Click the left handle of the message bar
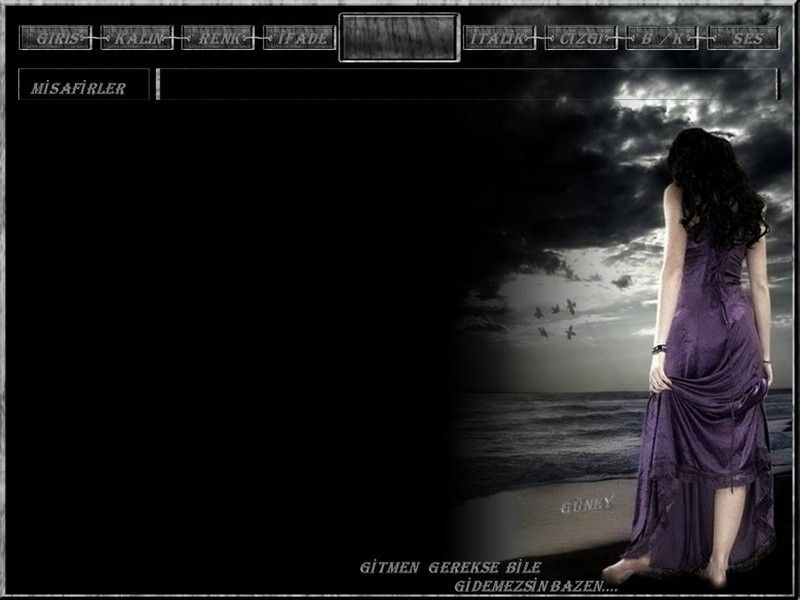800x600 pixels. [x=160, y=85]
